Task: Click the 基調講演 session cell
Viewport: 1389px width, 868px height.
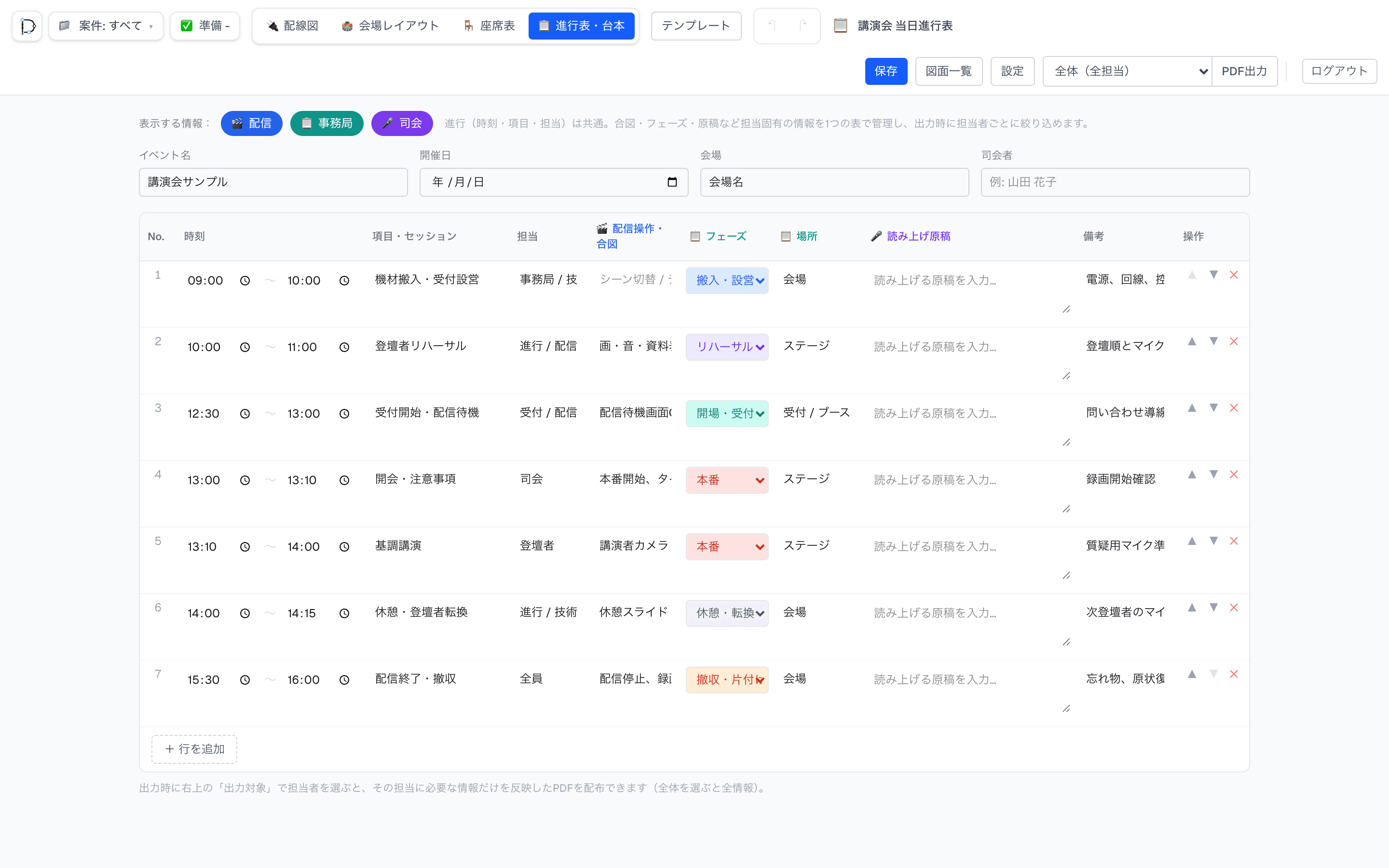Action: pos(439,546)
